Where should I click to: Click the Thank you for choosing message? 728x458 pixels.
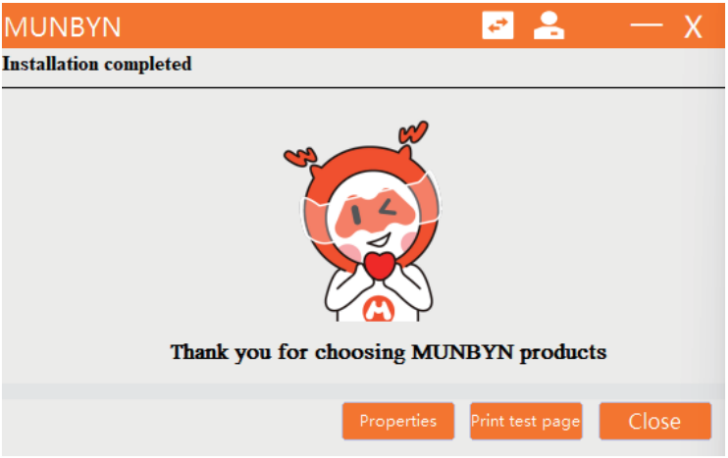click(x=388, y=352)
